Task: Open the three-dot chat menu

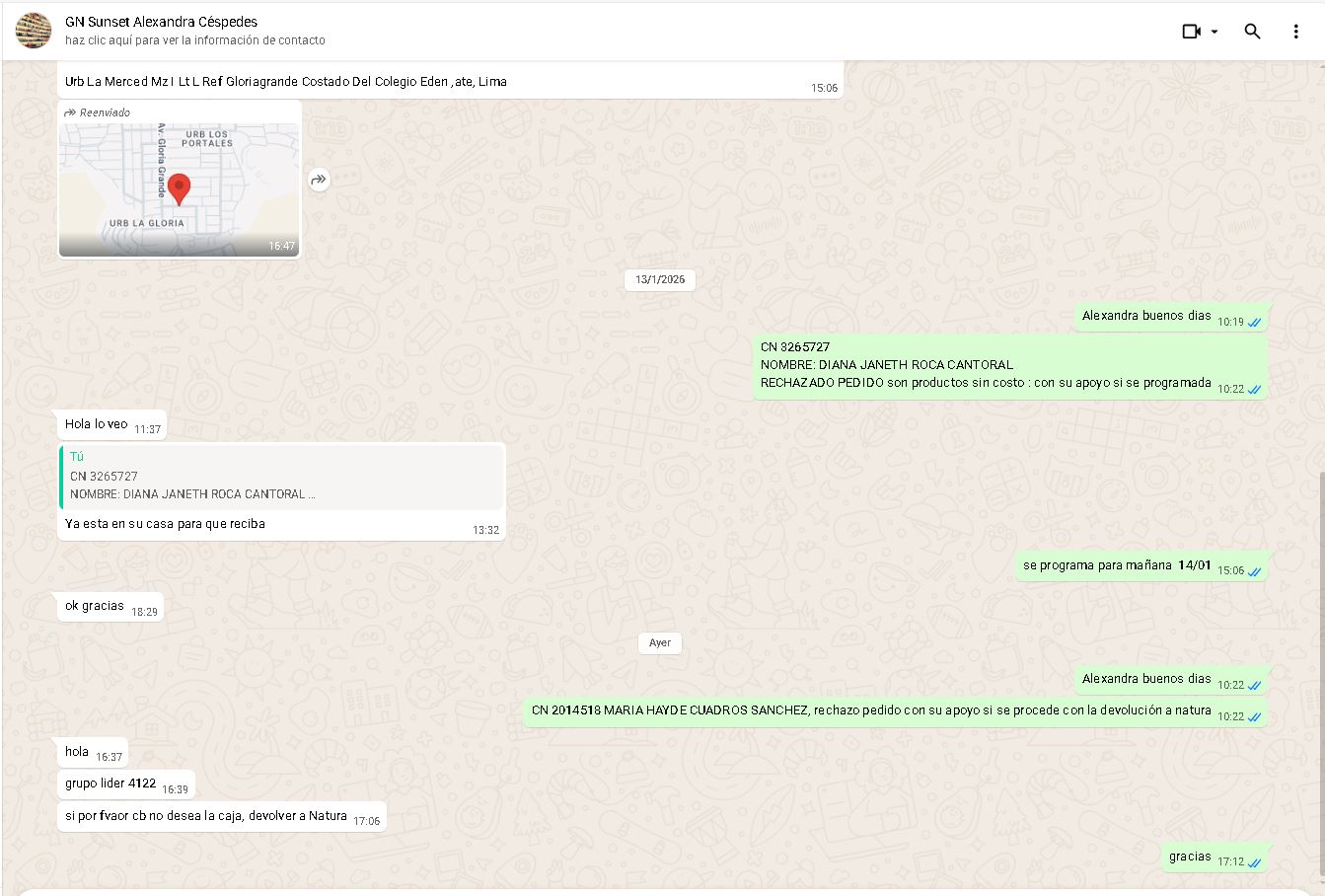Action: tap(1295, 32)
